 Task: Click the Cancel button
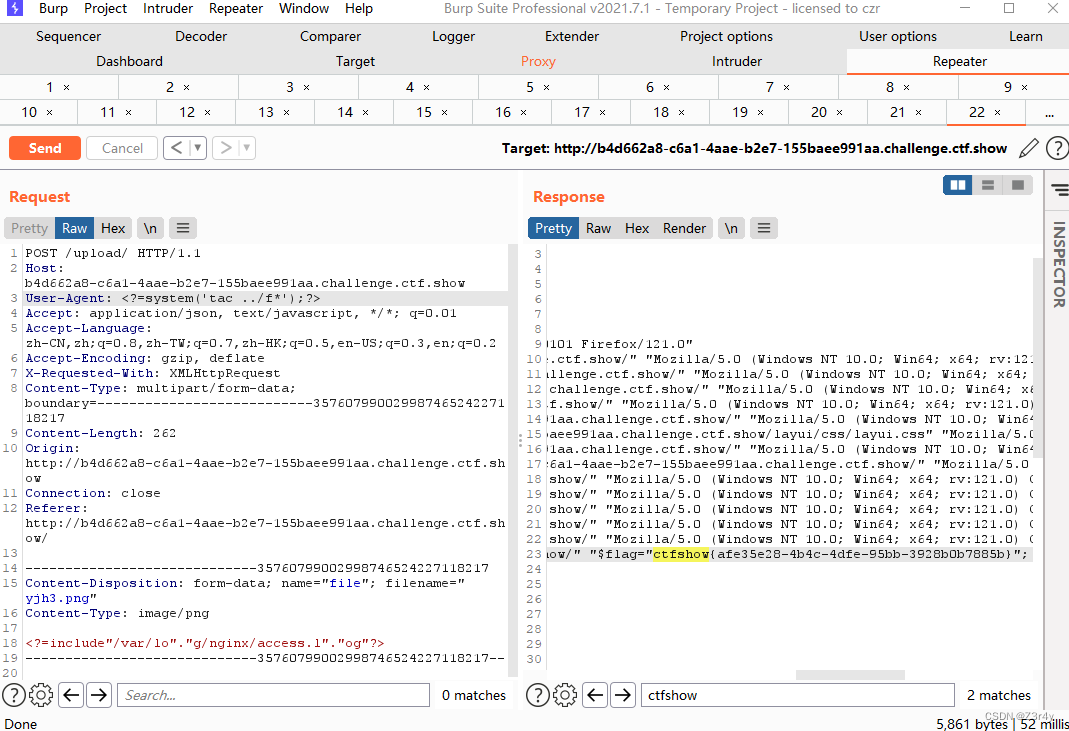coord(122,148)
